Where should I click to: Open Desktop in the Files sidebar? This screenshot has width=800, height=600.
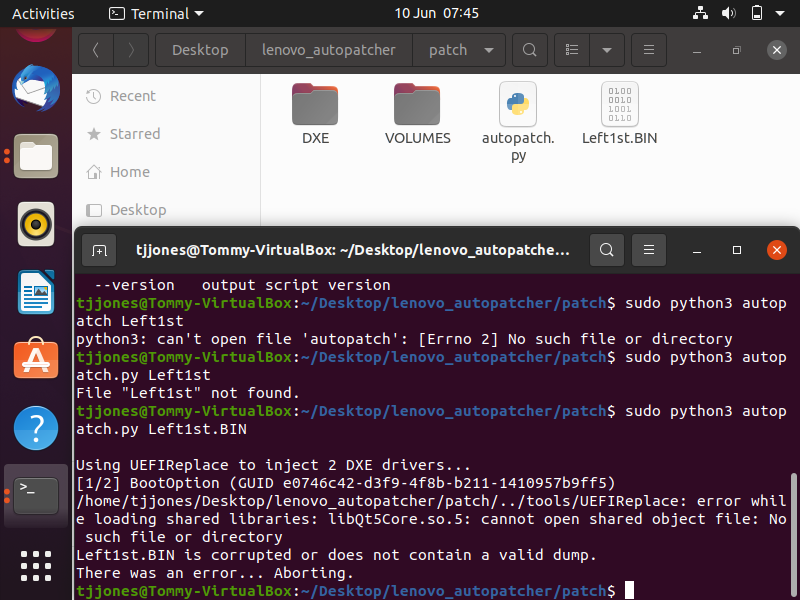click(166, 210)
